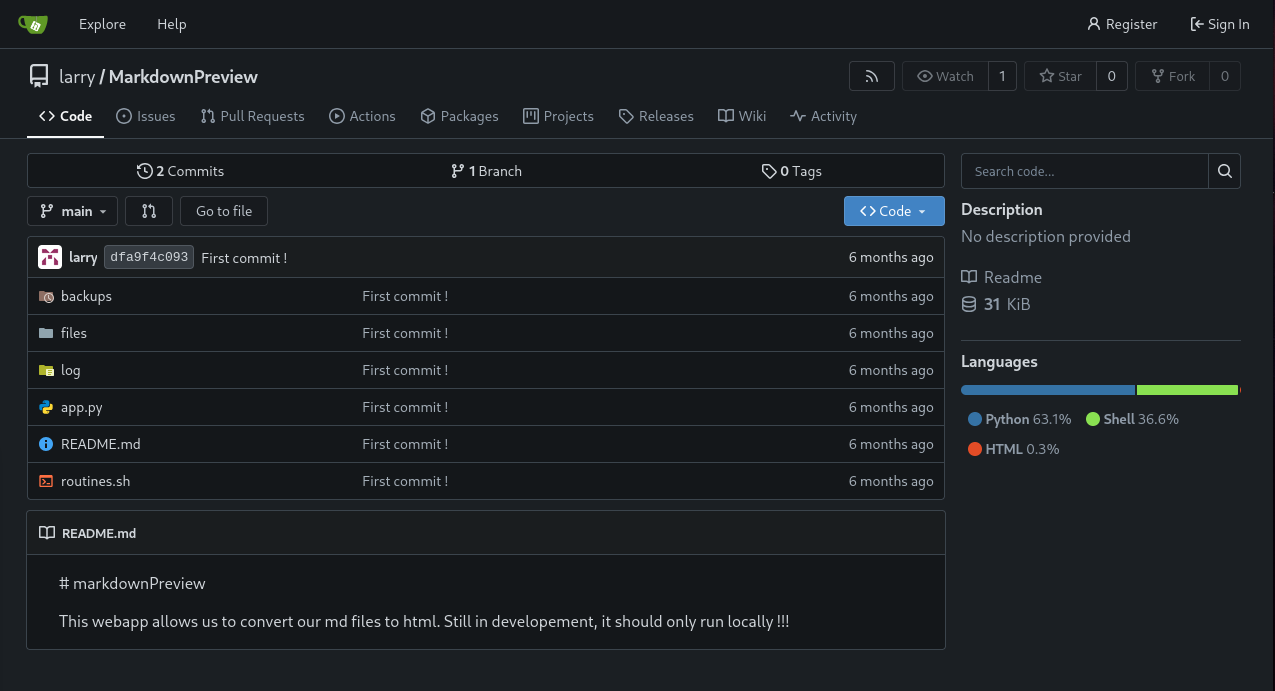The image size is (1275, 691).
Task: Focus the Search code input field
Action: 1084,171
